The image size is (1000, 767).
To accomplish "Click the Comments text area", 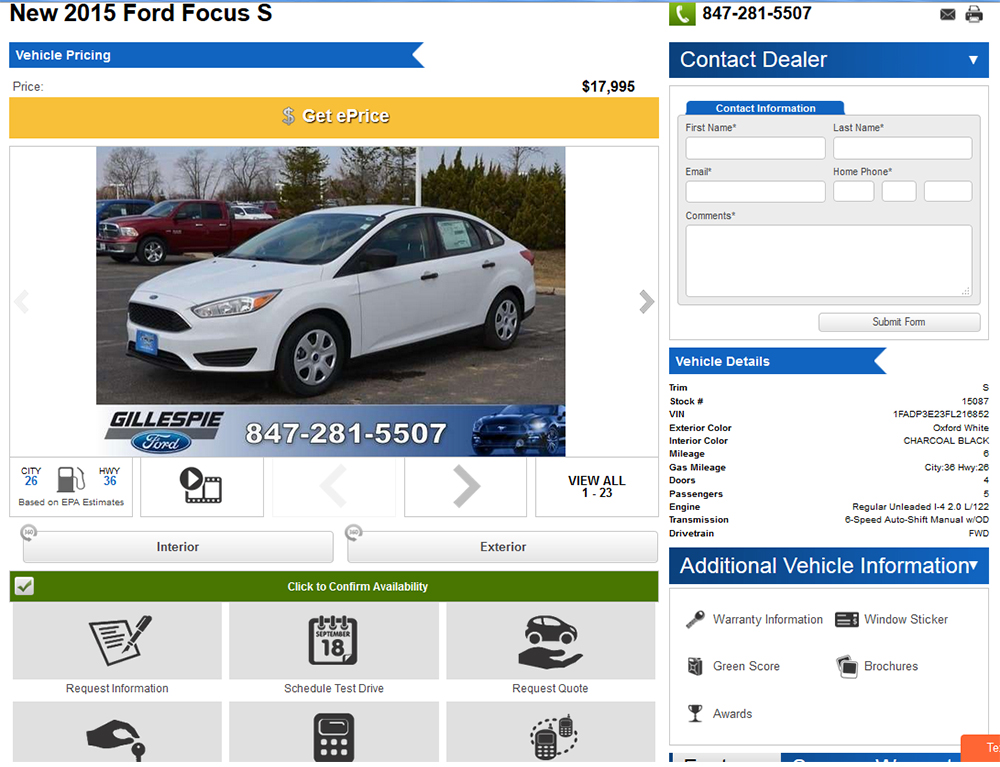I will [828, 261].
